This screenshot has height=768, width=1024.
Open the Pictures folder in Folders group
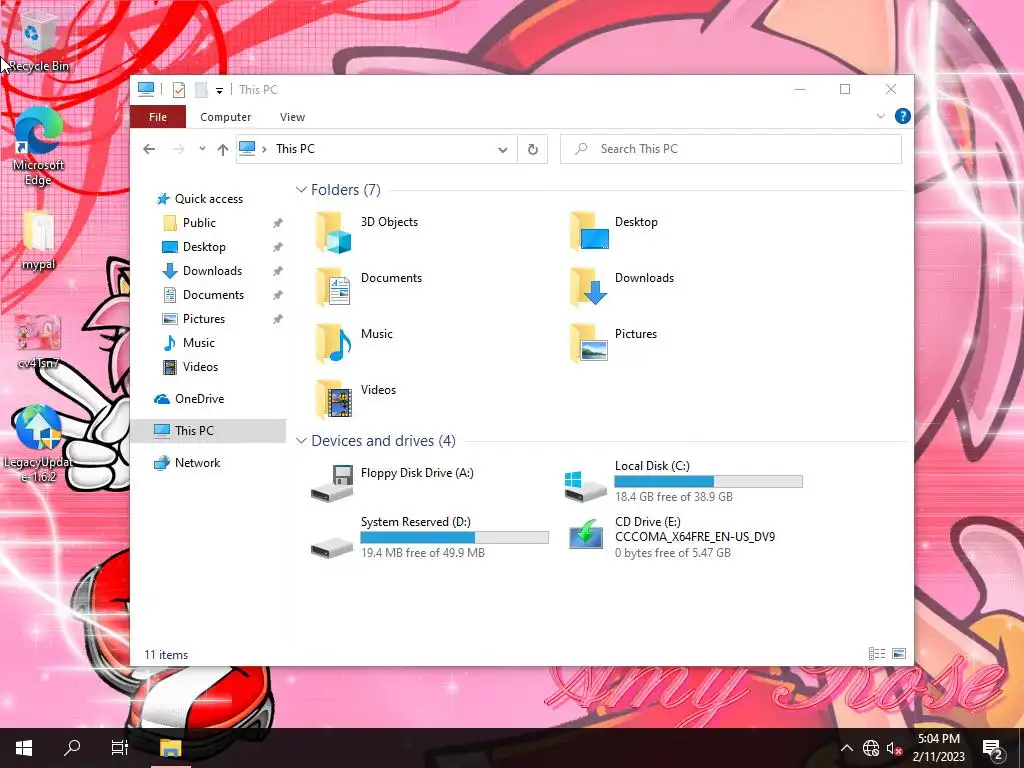click(x=613, y=344)
